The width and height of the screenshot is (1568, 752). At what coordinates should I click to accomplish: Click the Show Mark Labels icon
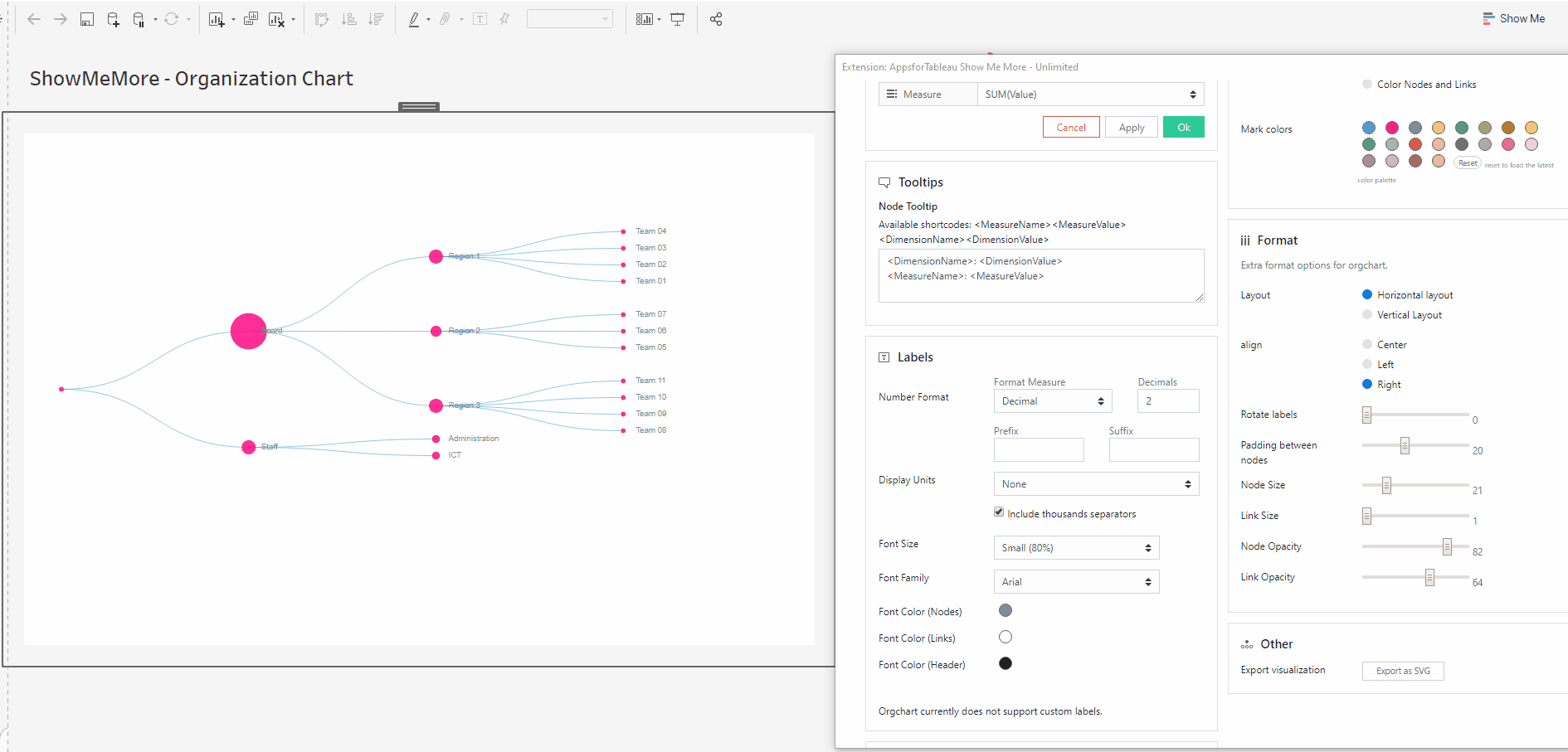480,19
